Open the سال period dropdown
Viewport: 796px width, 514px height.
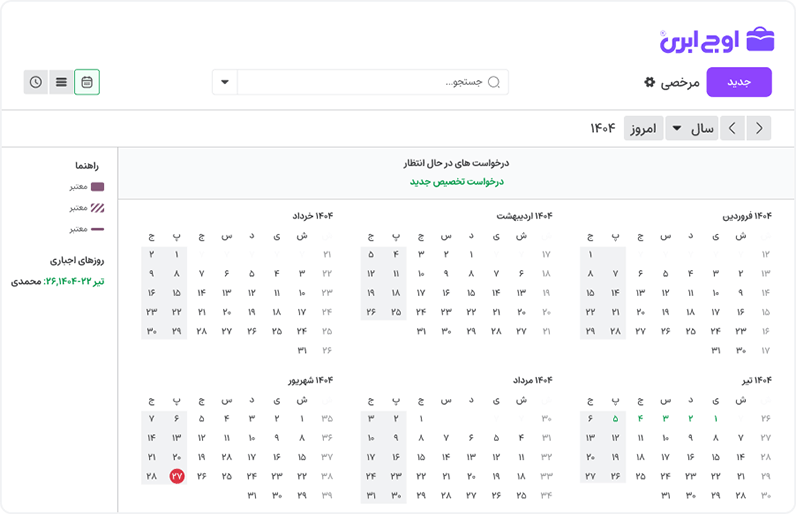click(691, 128)
